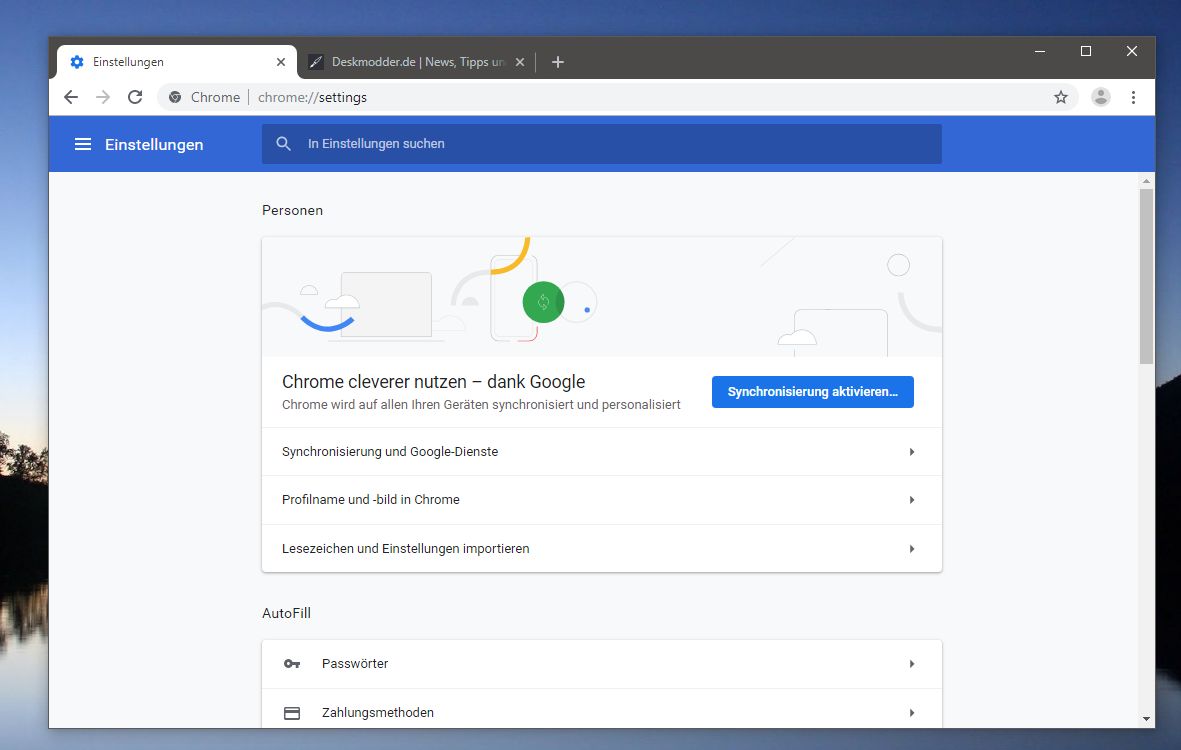Open the Einstellungen hamburger menu
Viewport: 1181px width, 750px height.
[x=83, y=144]
